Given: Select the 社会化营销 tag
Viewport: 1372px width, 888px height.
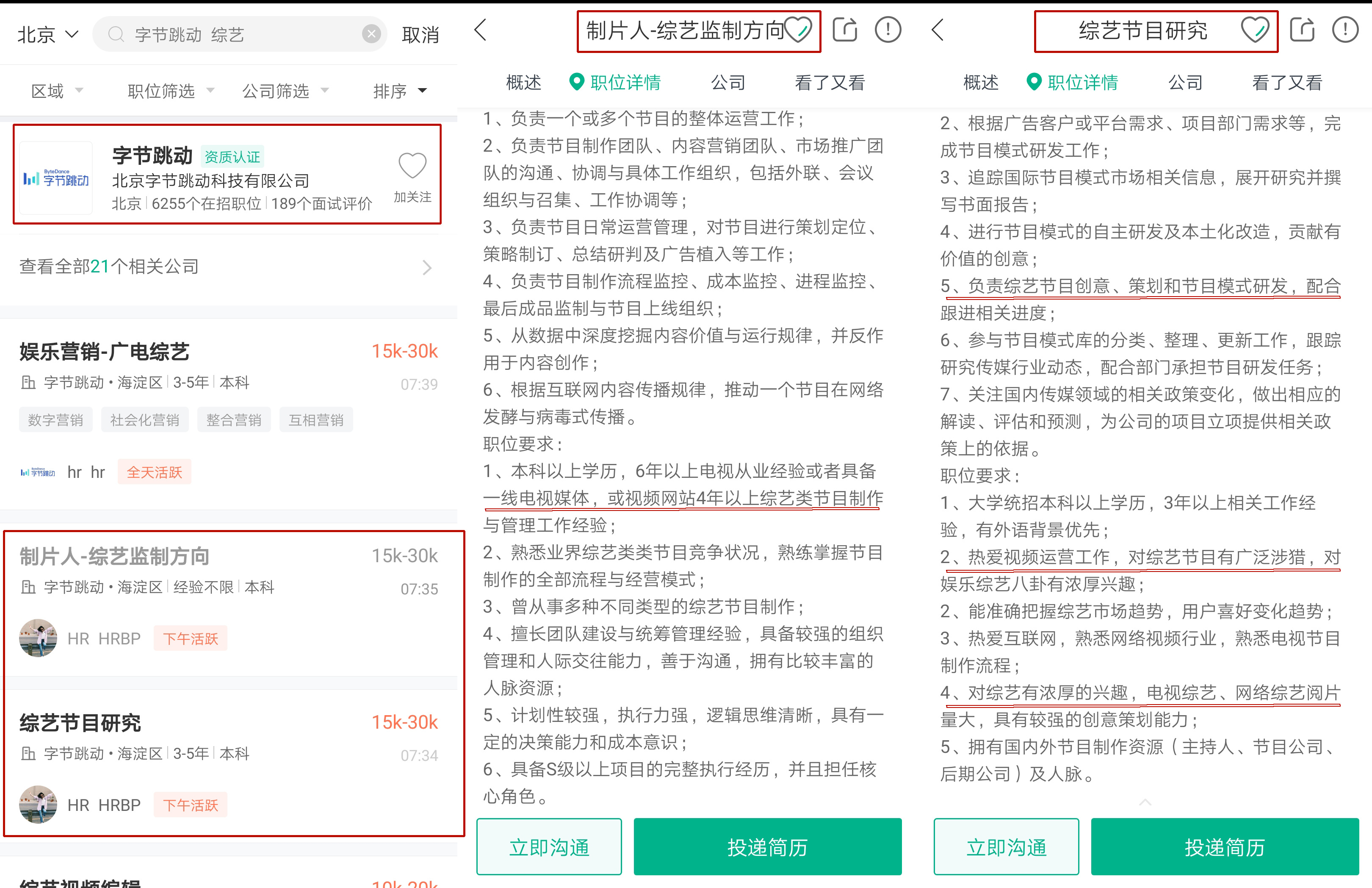Looking at the screenshot, I should (145, 420).
